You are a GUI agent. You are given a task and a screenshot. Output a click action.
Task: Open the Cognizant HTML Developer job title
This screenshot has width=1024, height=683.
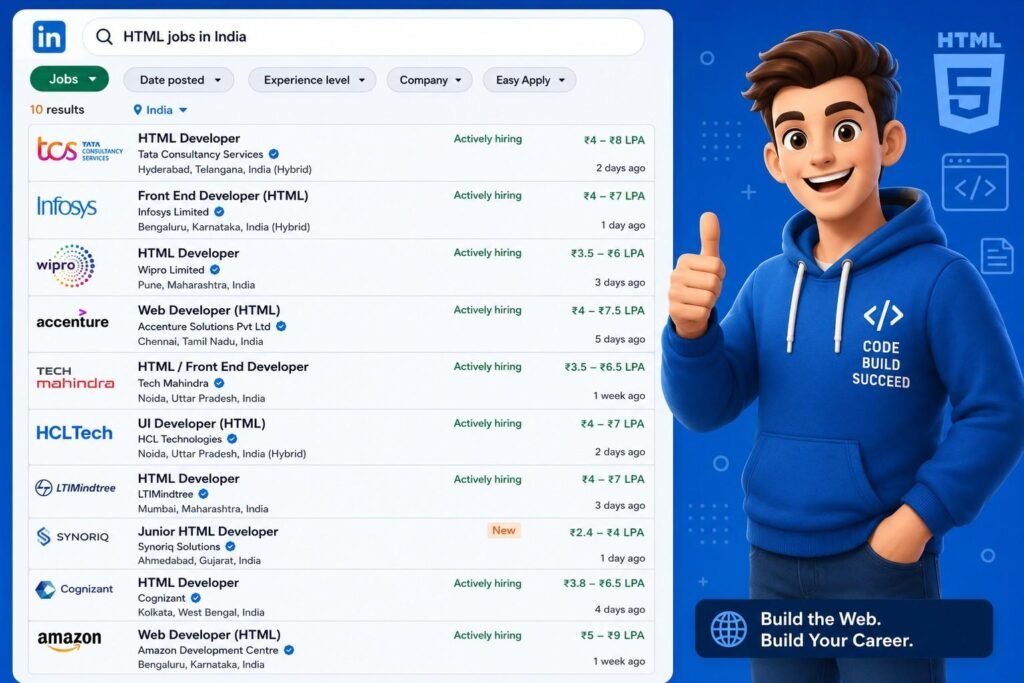[x=188, y=582]
